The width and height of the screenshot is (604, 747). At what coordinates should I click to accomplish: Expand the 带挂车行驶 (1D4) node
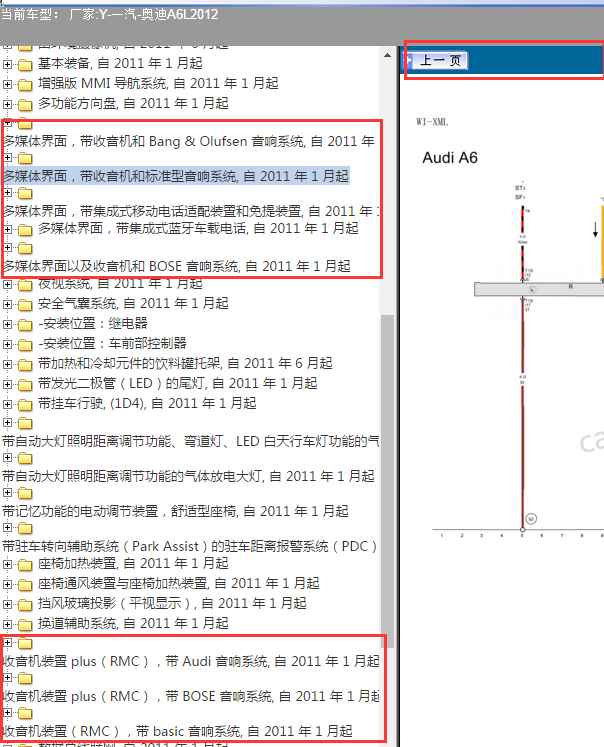[x=7, y=404]
